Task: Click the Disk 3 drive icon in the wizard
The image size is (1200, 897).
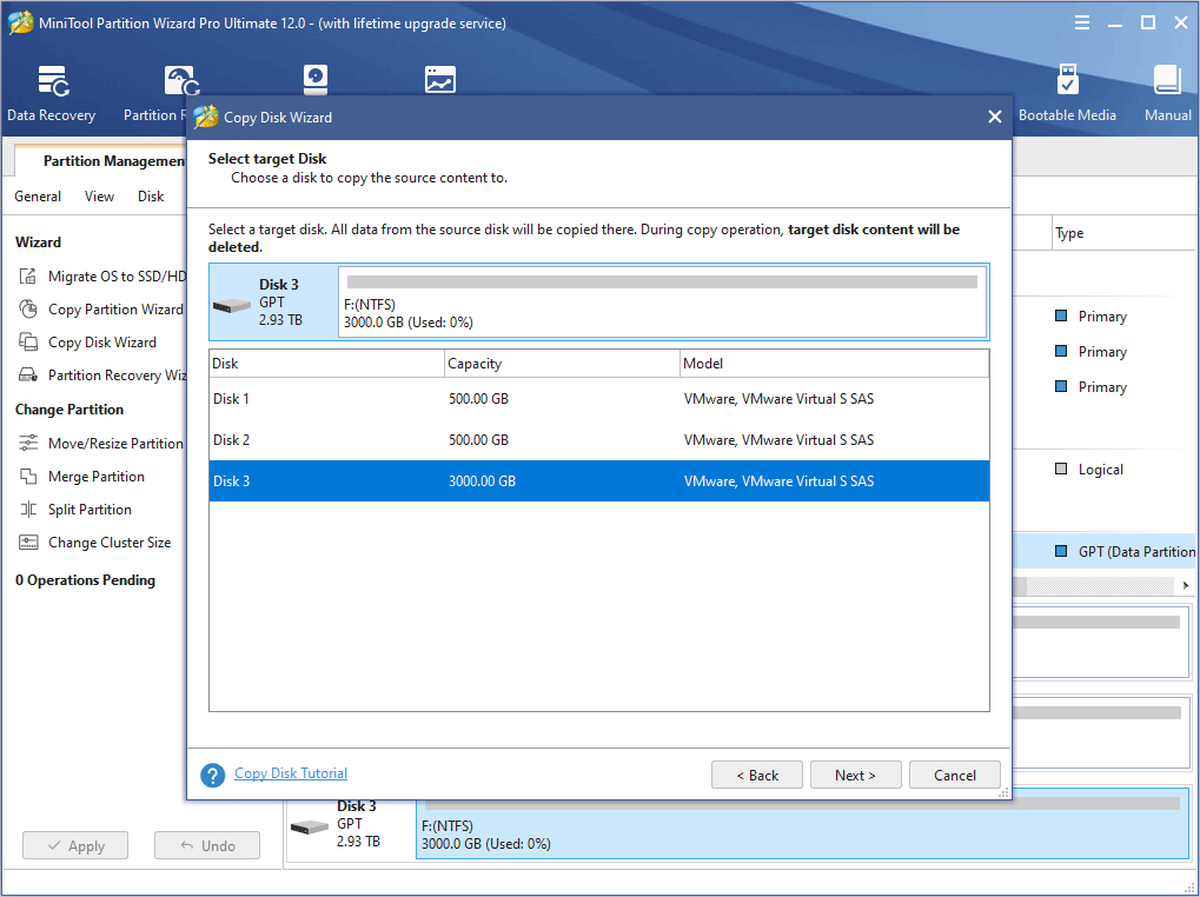Action: (x=232, y=304)
